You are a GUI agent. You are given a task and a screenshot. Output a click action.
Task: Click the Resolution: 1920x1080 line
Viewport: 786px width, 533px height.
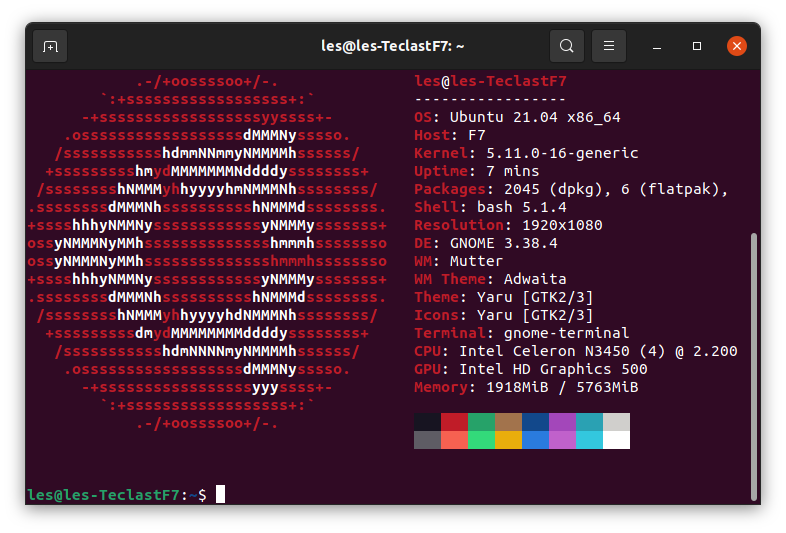(508, 226)
